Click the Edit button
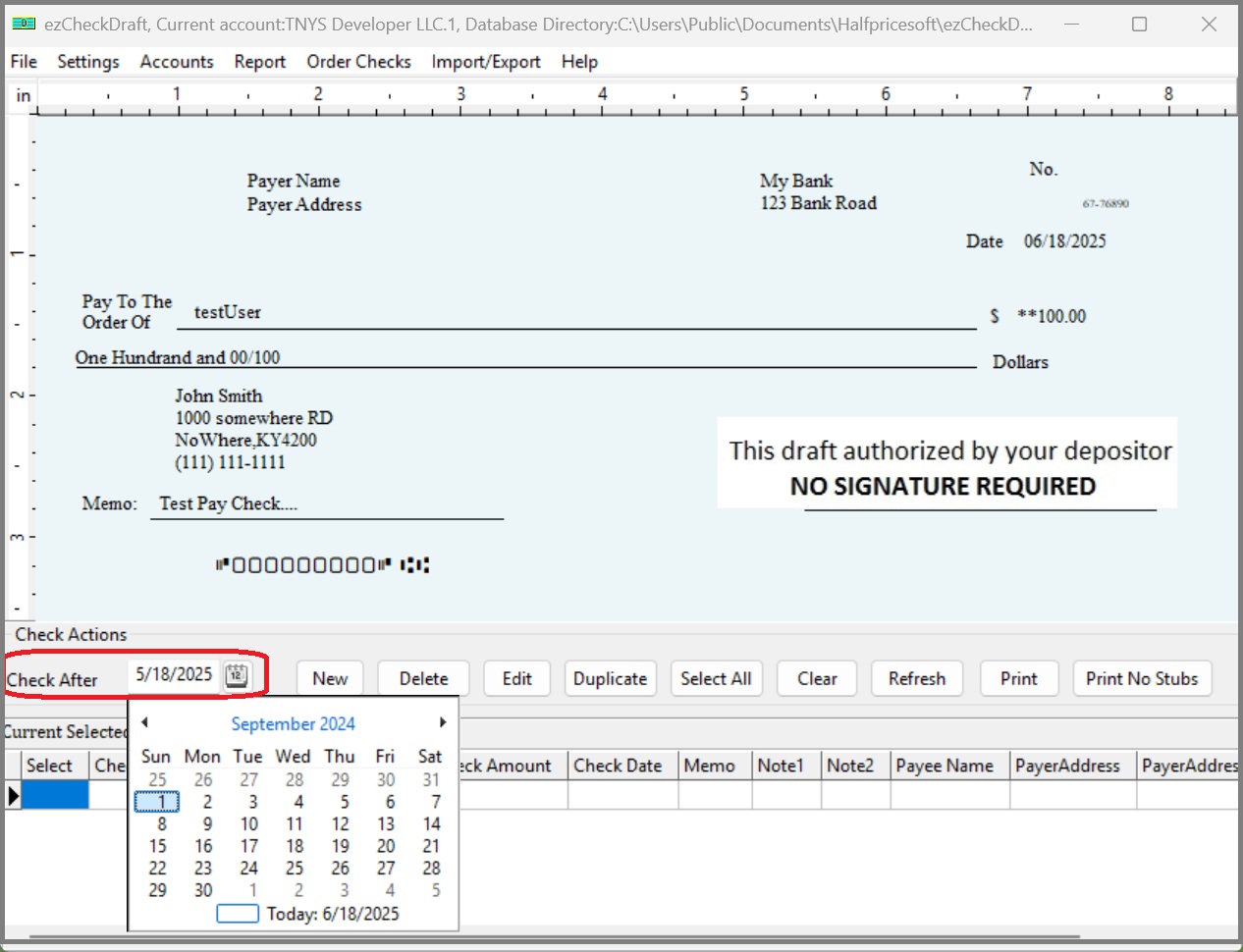This screenshot has height=952, width=1243. tap(516, 678)
